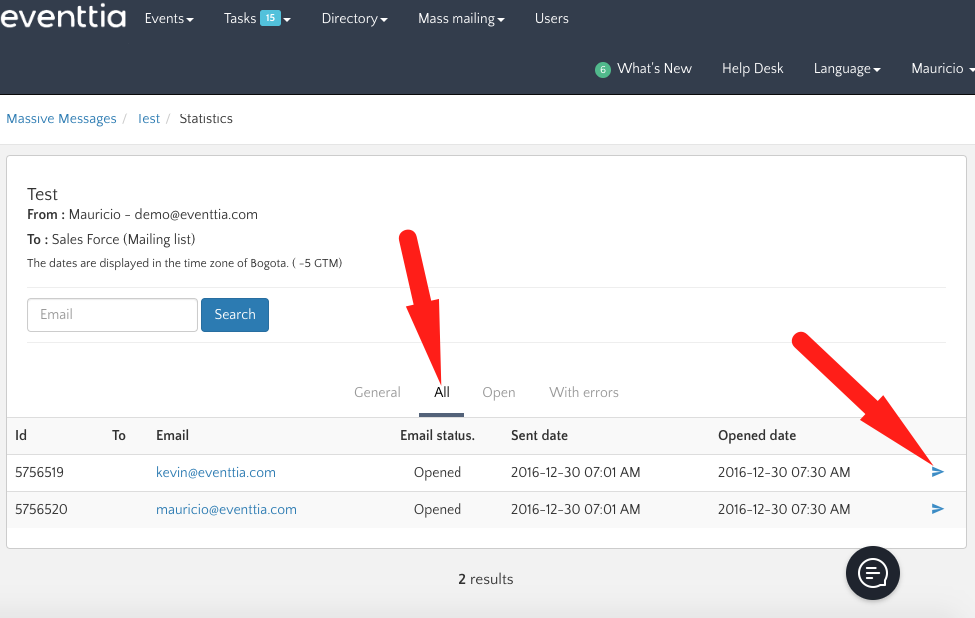The image size is (975, 618).
Task: Click the send icon for kevin@eventtia.com row
Action: [x=937, y=472]
